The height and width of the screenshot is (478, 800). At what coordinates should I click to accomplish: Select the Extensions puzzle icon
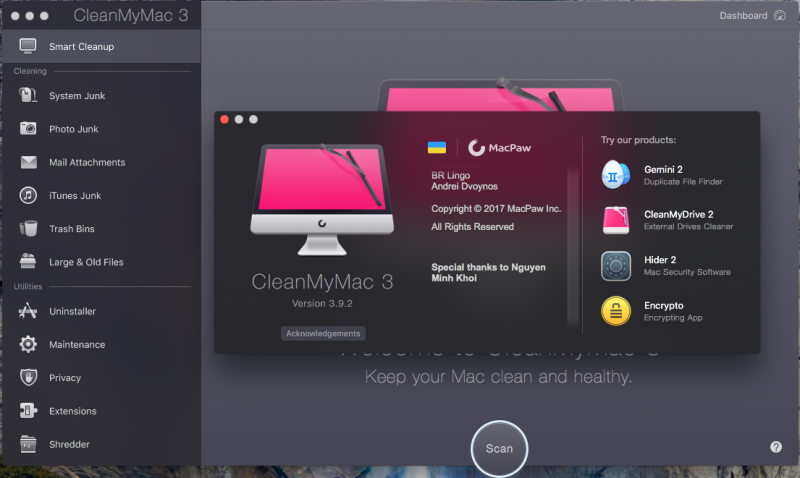click(28, 411)
